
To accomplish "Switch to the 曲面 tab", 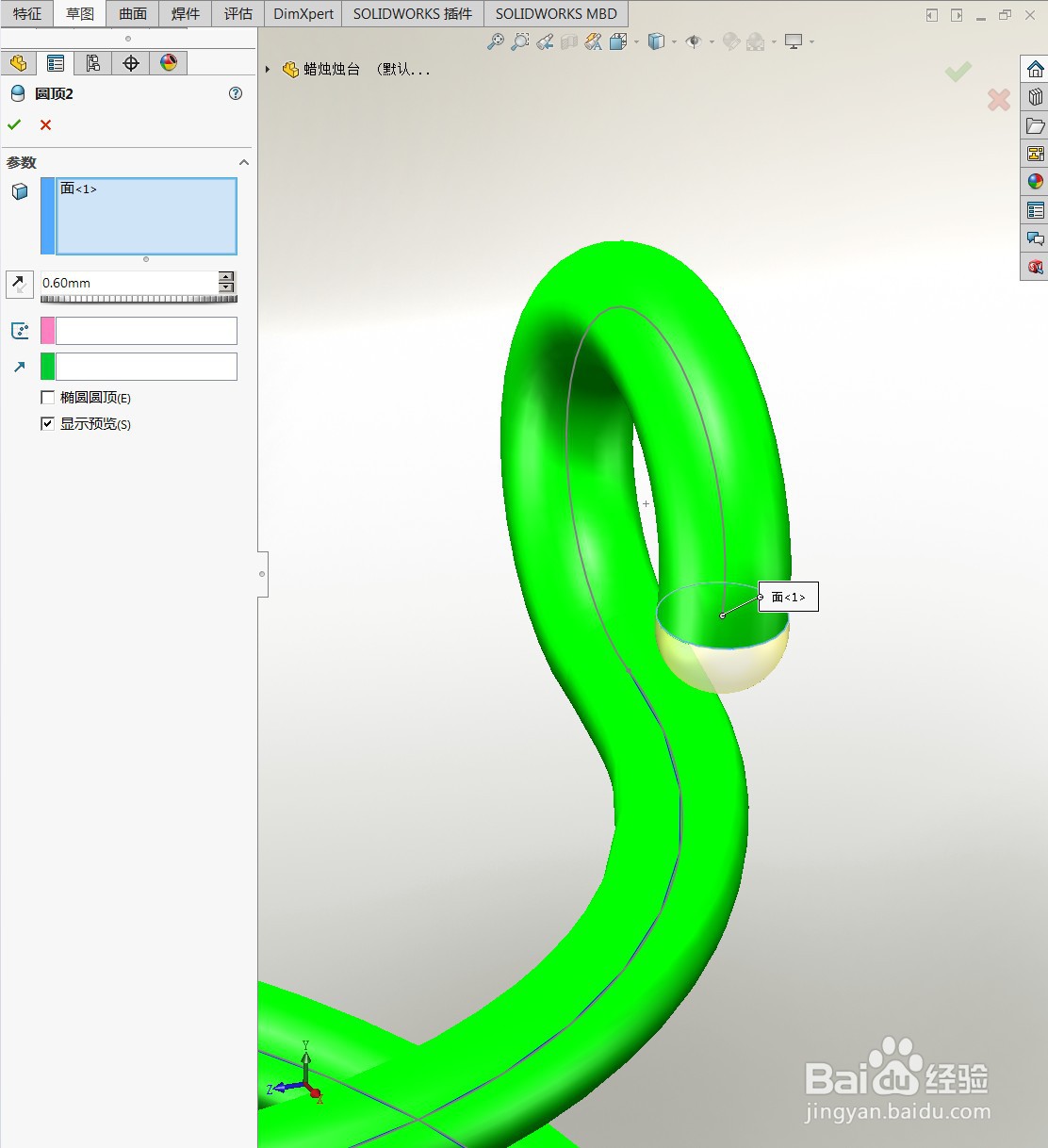I will tap(133, 13).
